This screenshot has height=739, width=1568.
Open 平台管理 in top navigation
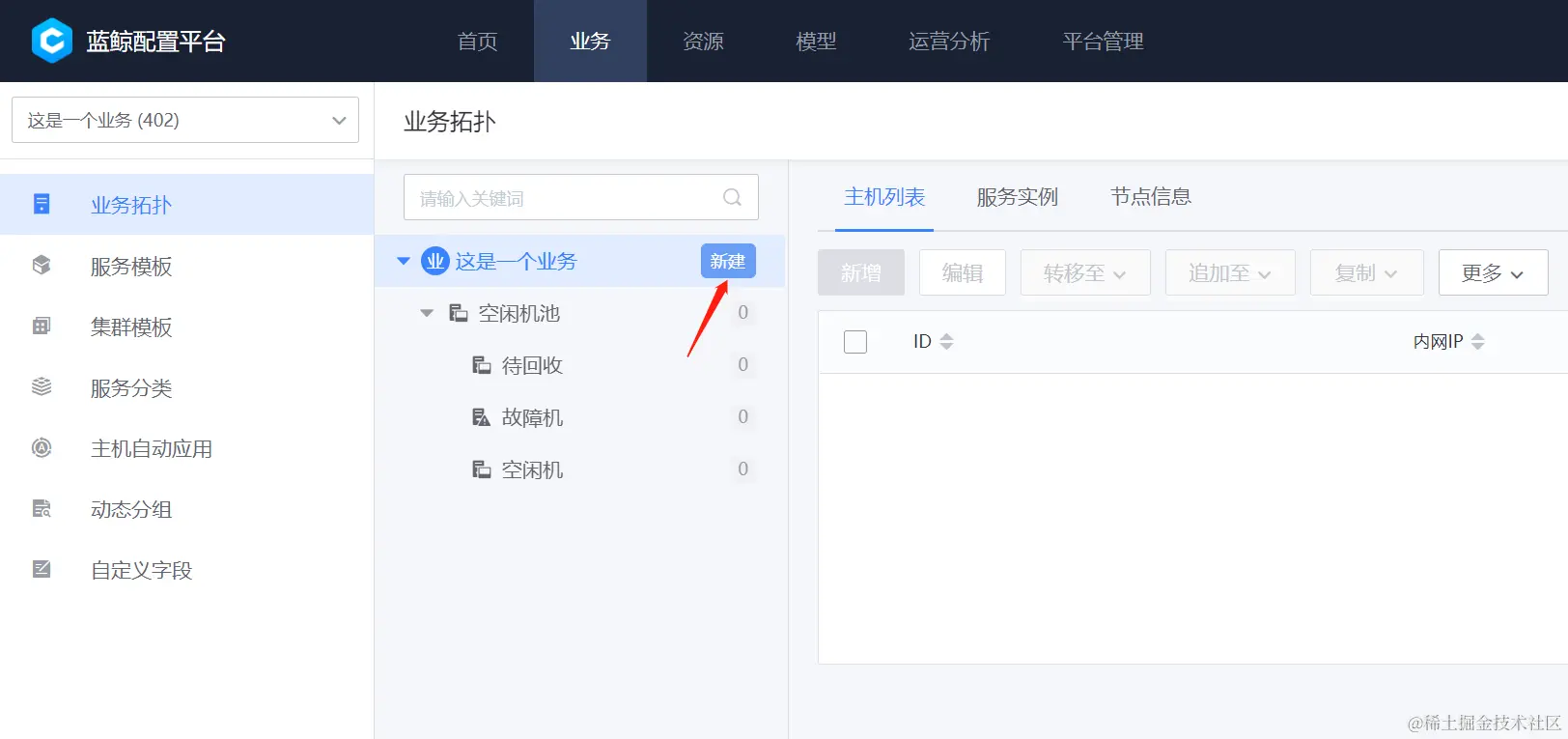coord(1103,41)
